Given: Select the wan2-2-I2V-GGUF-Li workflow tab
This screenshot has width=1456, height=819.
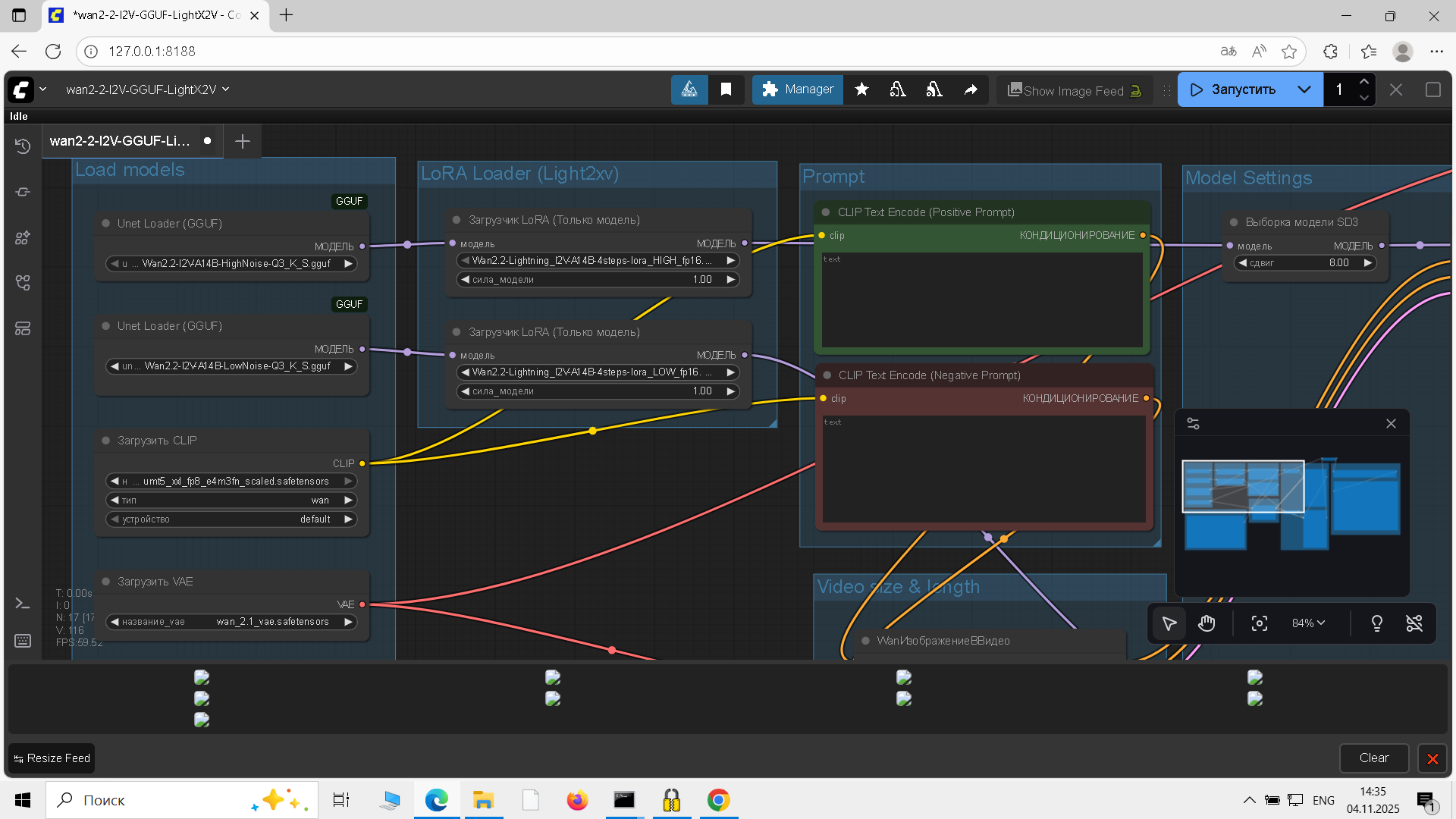Looking at the screenshot, I should point(121,141).
